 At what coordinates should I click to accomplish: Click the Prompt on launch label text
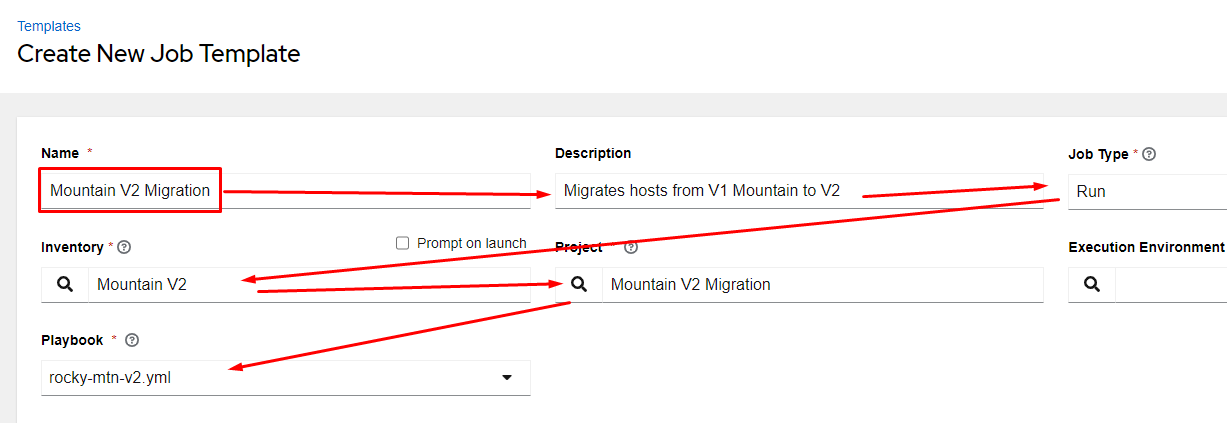[472, 243]
